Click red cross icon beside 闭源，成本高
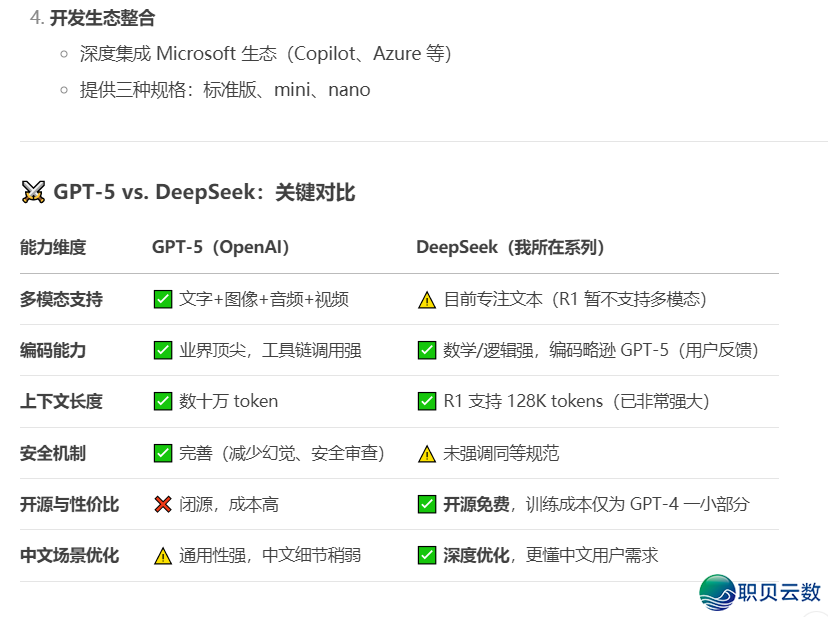Image resolution: width=828 pixels, height=617 pixels. 163,504
